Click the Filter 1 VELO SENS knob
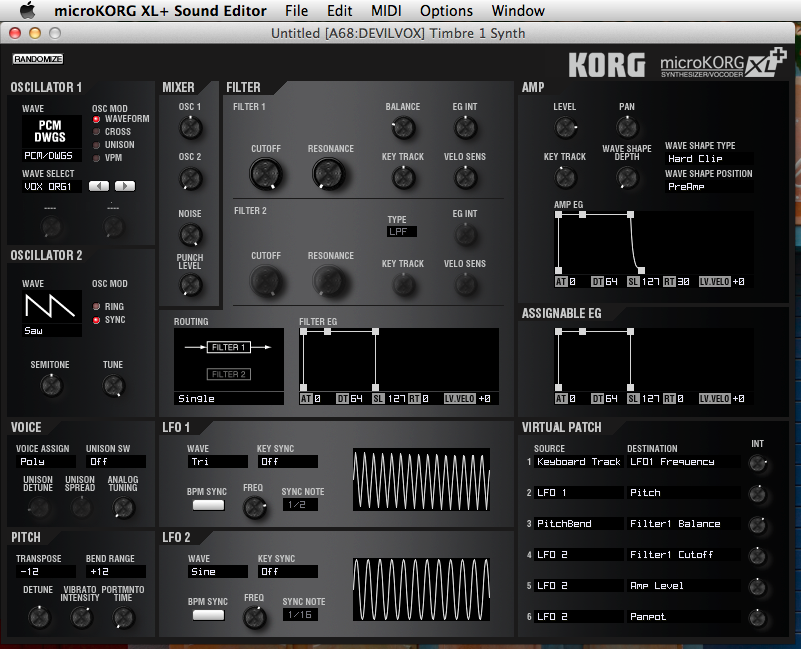The height and width of the screenshot is (649, 801). click(x=466, y=178)
